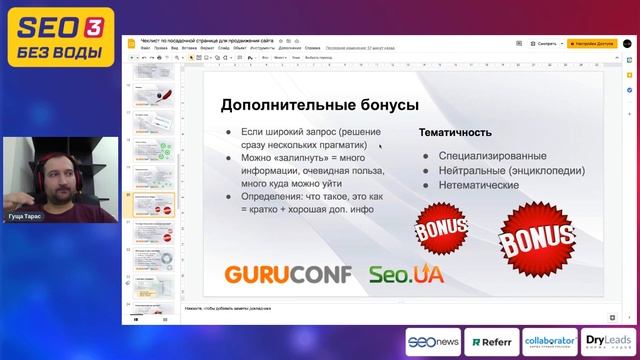Expand side panel chevron at bottom right
The height and width of the screenshot is (360, 640).
629,318
